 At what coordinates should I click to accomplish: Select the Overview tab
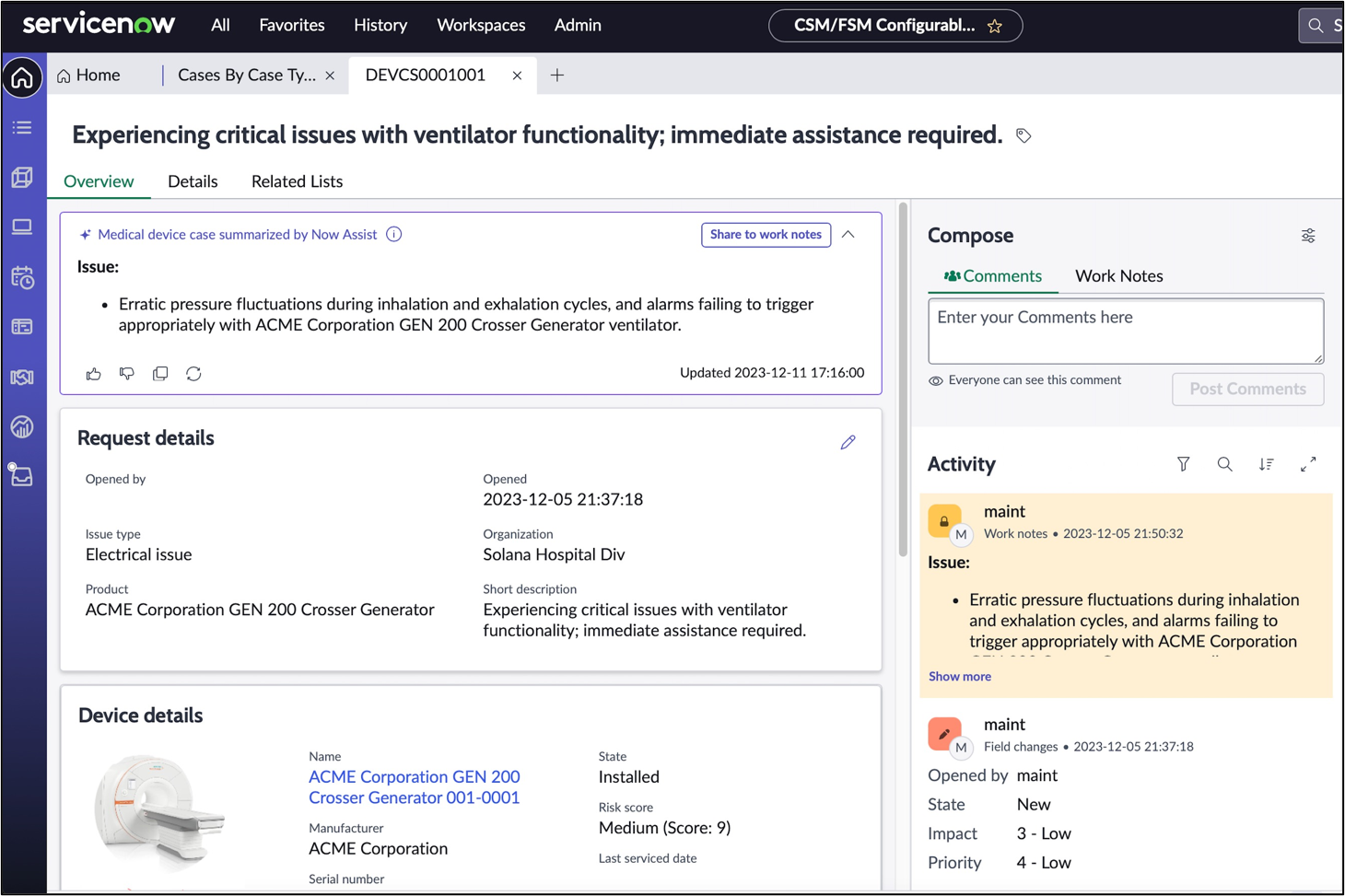pos(99,181)
